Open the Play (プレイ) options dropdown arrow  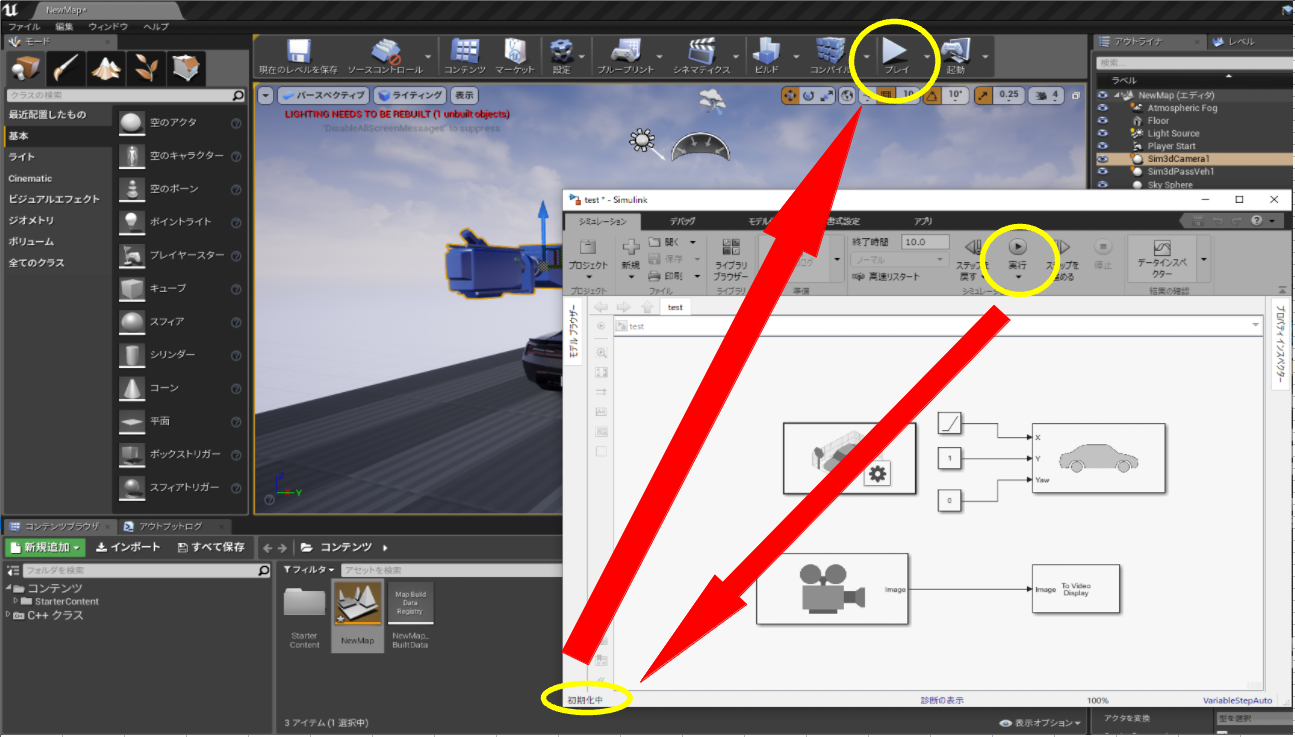click(x=927, y=57)
